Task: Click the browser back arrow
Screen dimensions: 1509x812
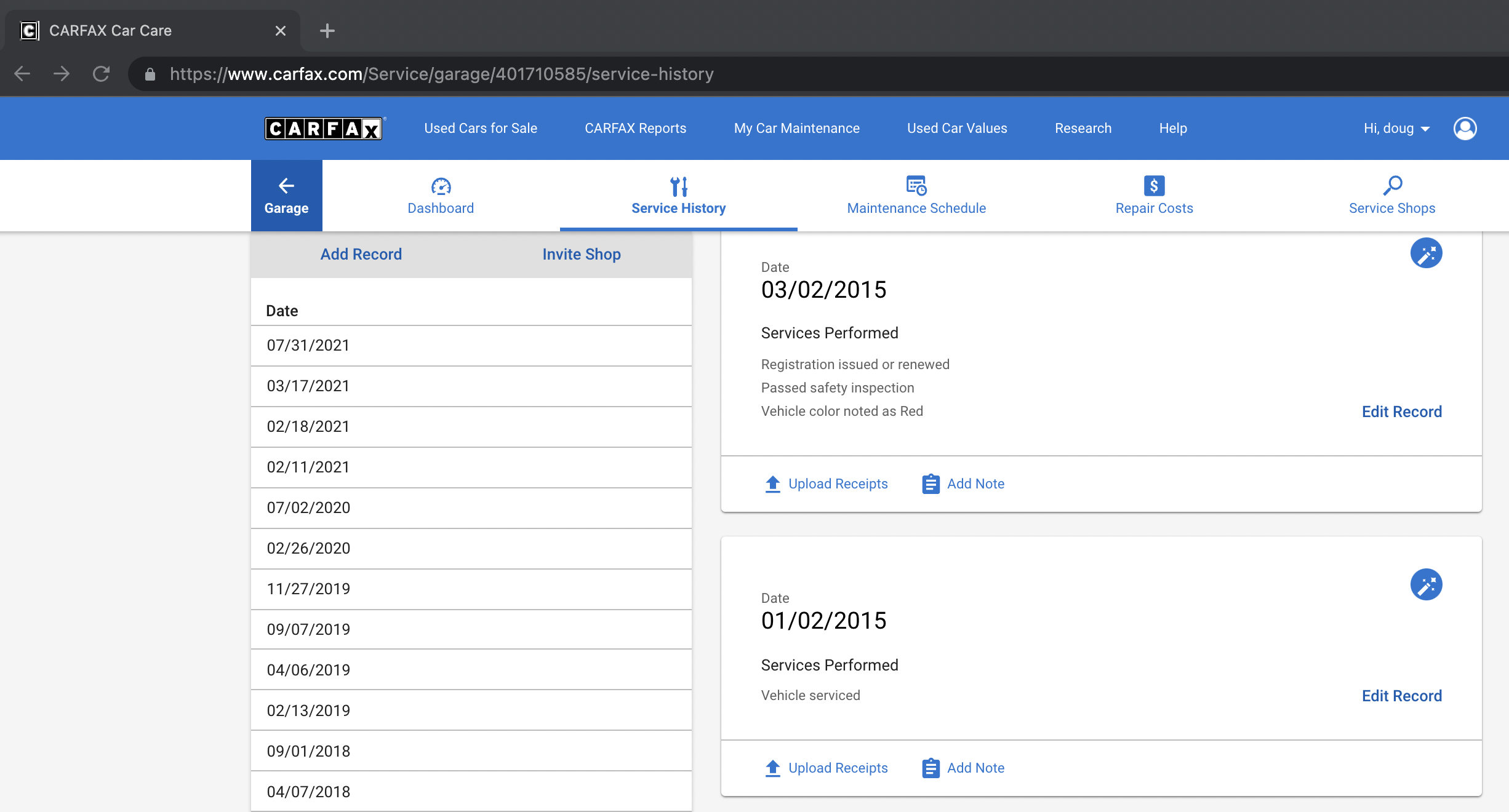Action: pos(22,74)
